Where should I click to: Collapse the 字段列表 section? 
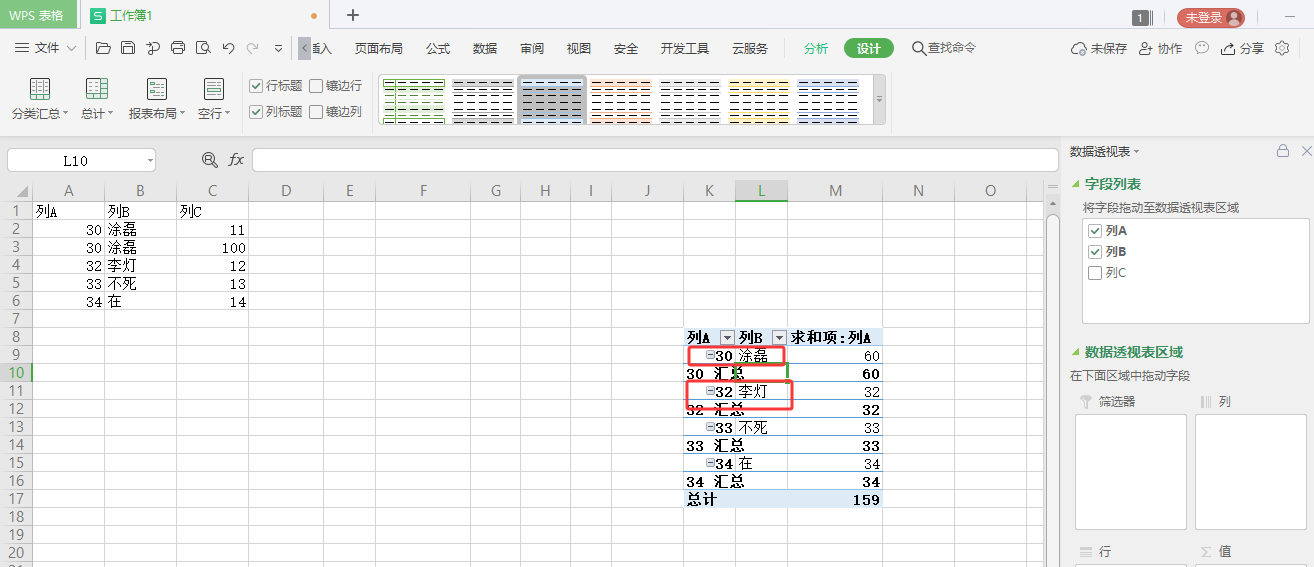point(1075,185)
